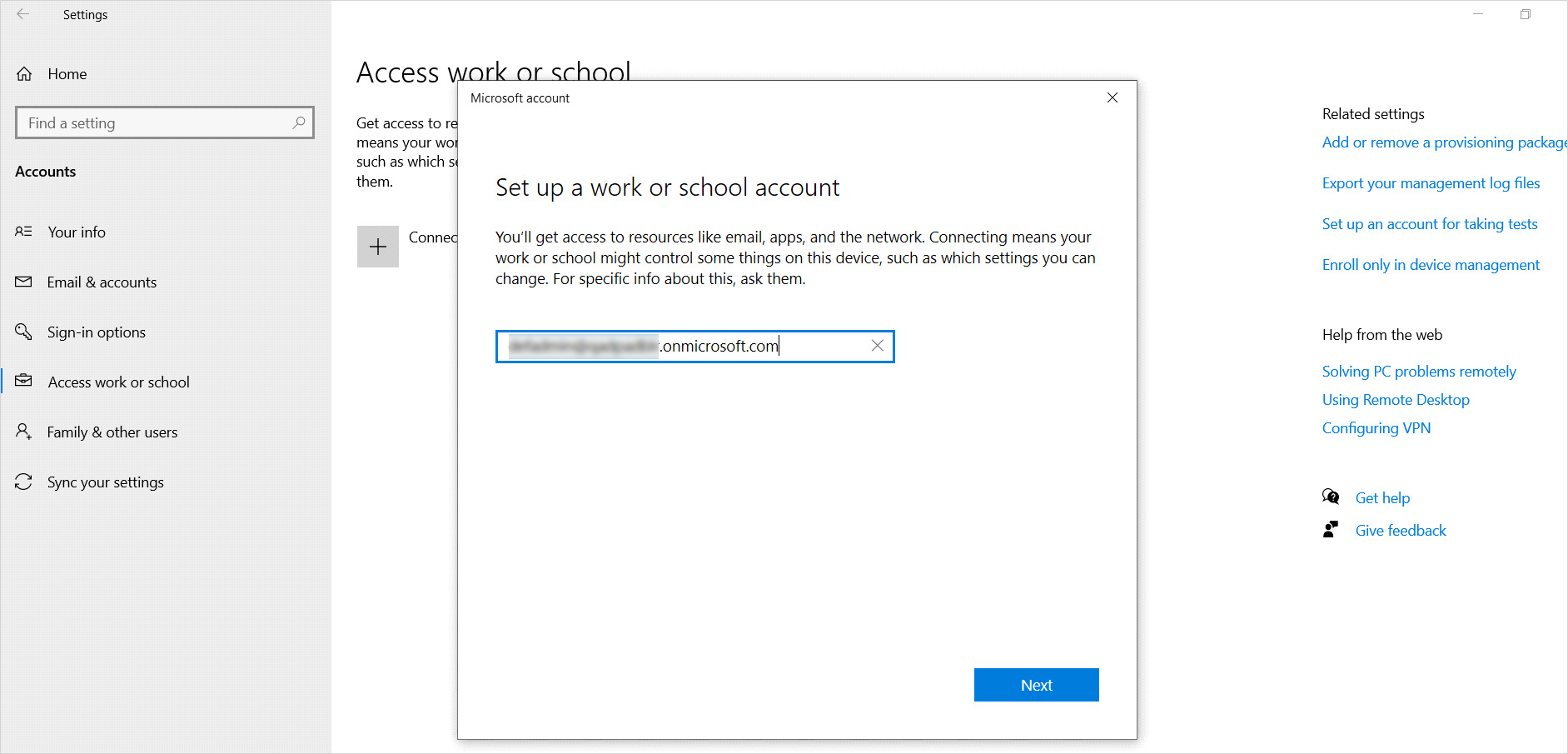This screenshot has width=1568, height=754.
Task: Select the Email & accounts envelope icon
Action: click(x=24, y=282)
